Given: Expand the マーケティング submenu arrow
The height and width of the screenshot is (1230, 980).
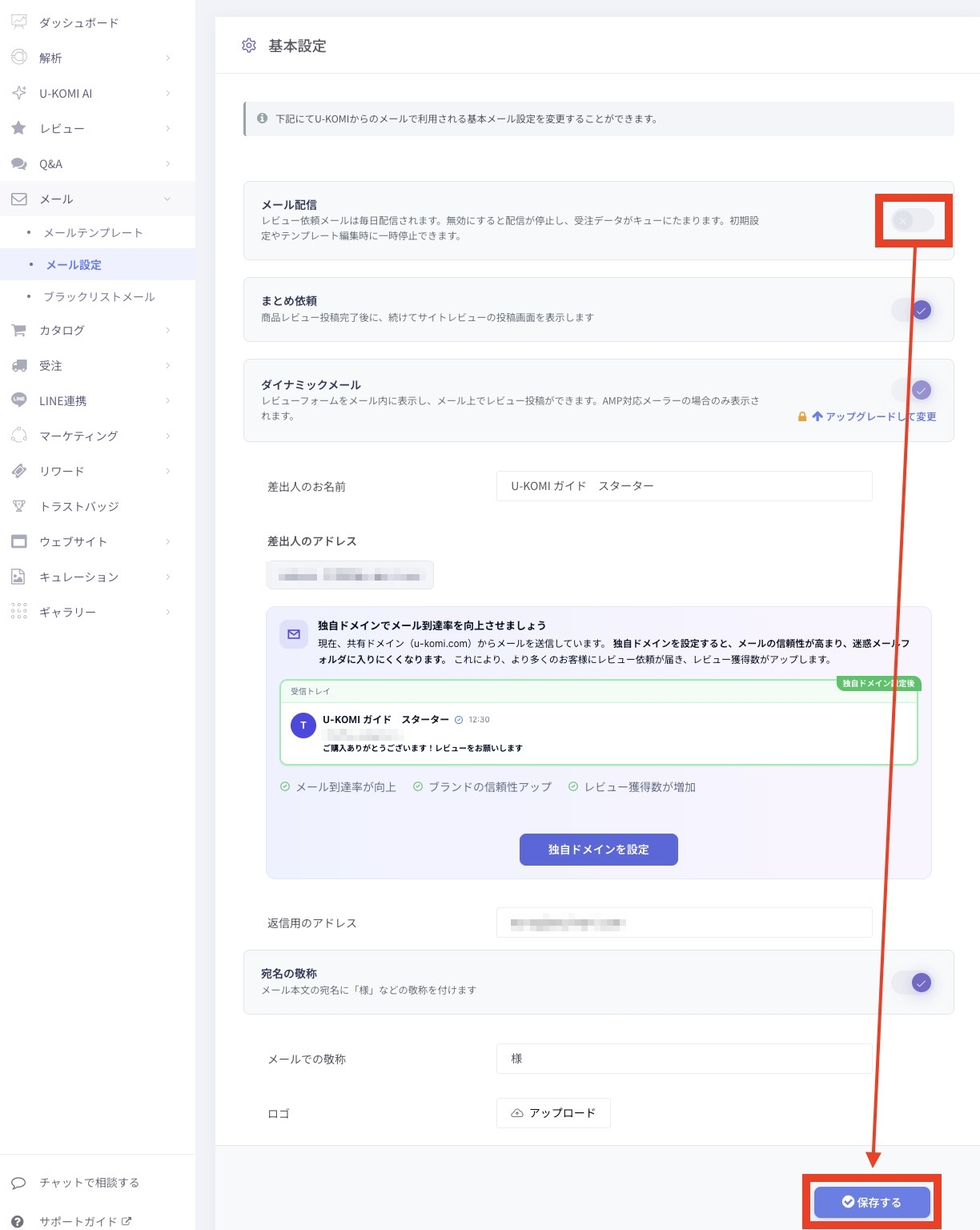Looking at the screenshot, I should [x=168, y=436].
